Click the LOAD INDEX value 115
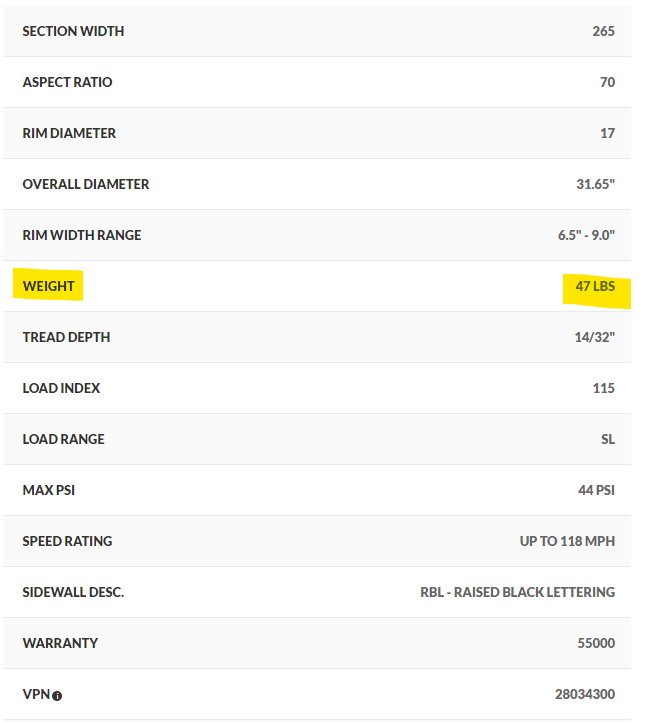Viewport: 652px width, 722px height. pyautogui.click(x=604, y=388)
